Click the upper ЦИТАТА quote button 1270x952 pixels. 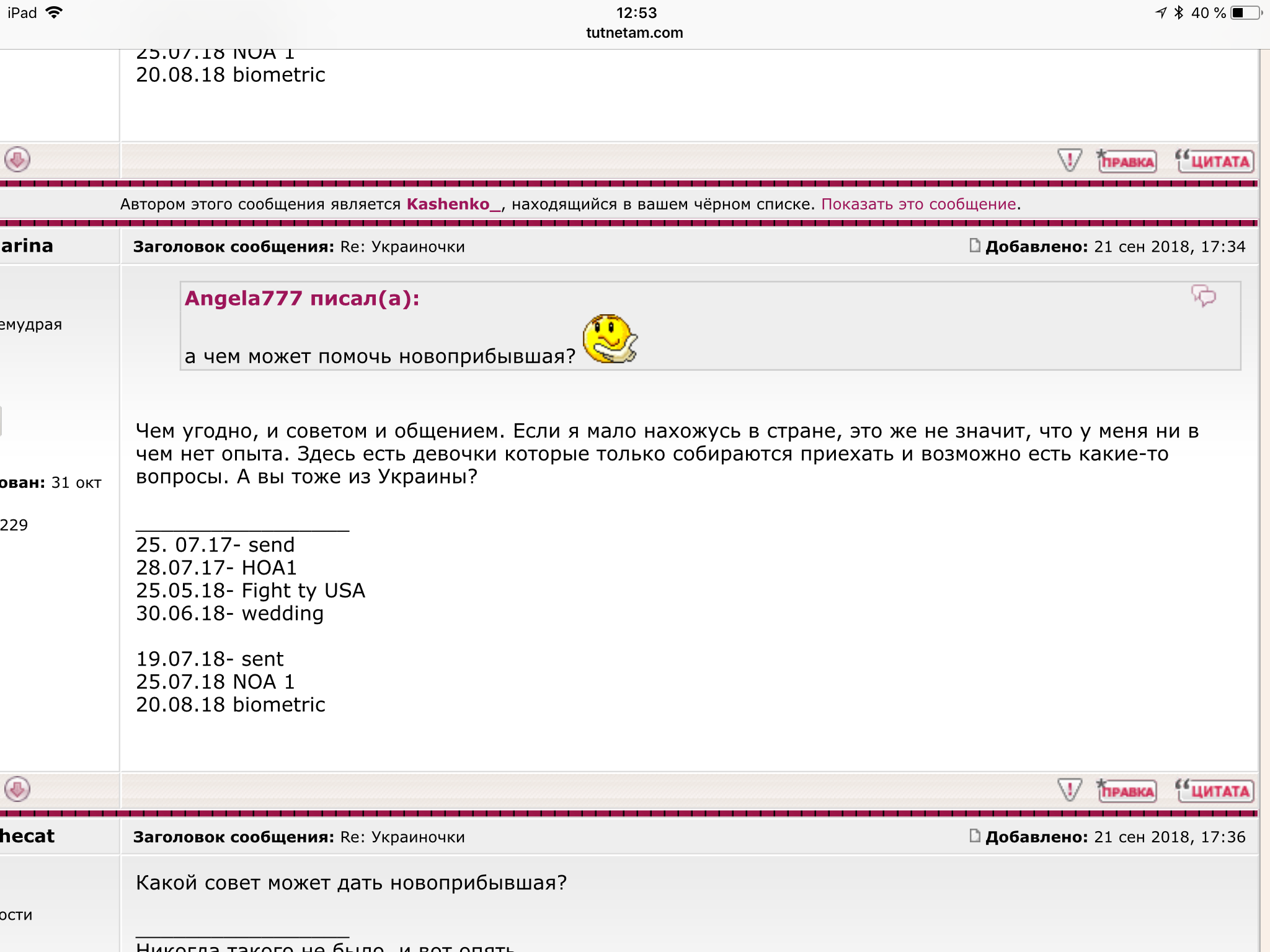(1215, 161)
